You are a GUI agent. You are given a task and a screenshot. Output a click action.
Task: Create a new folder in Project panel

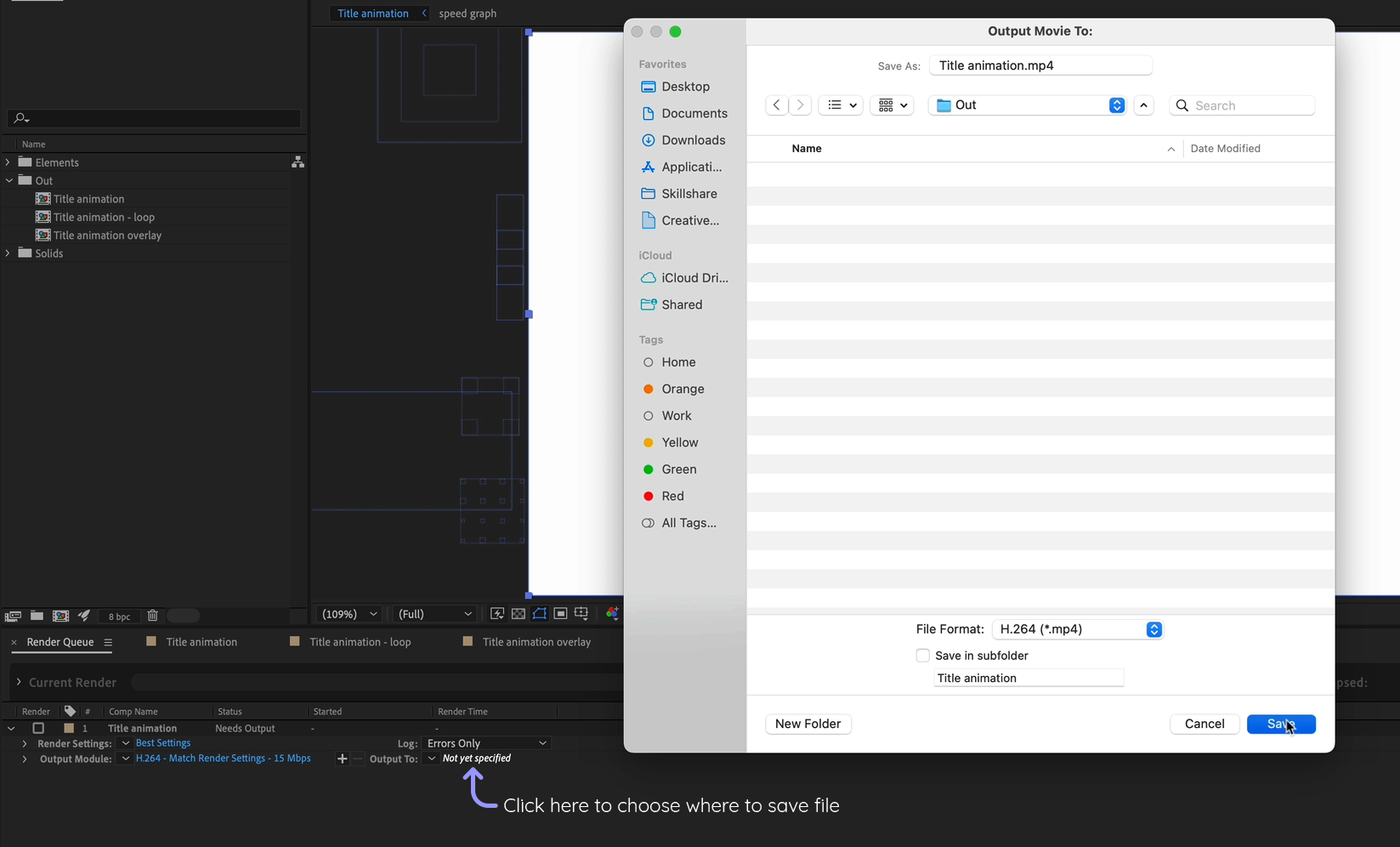click(x=37, y=616)
